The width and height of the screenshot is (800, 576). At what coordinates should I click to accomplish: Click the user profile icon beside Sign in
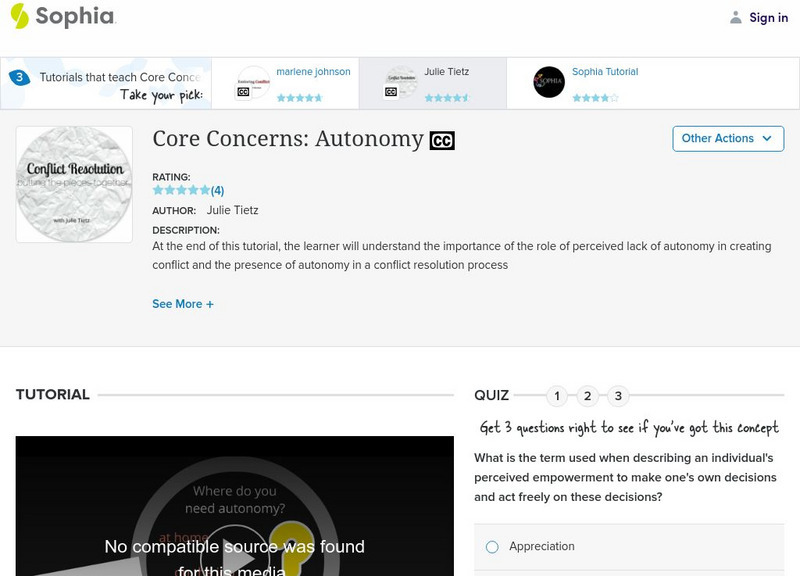point(735,17)
